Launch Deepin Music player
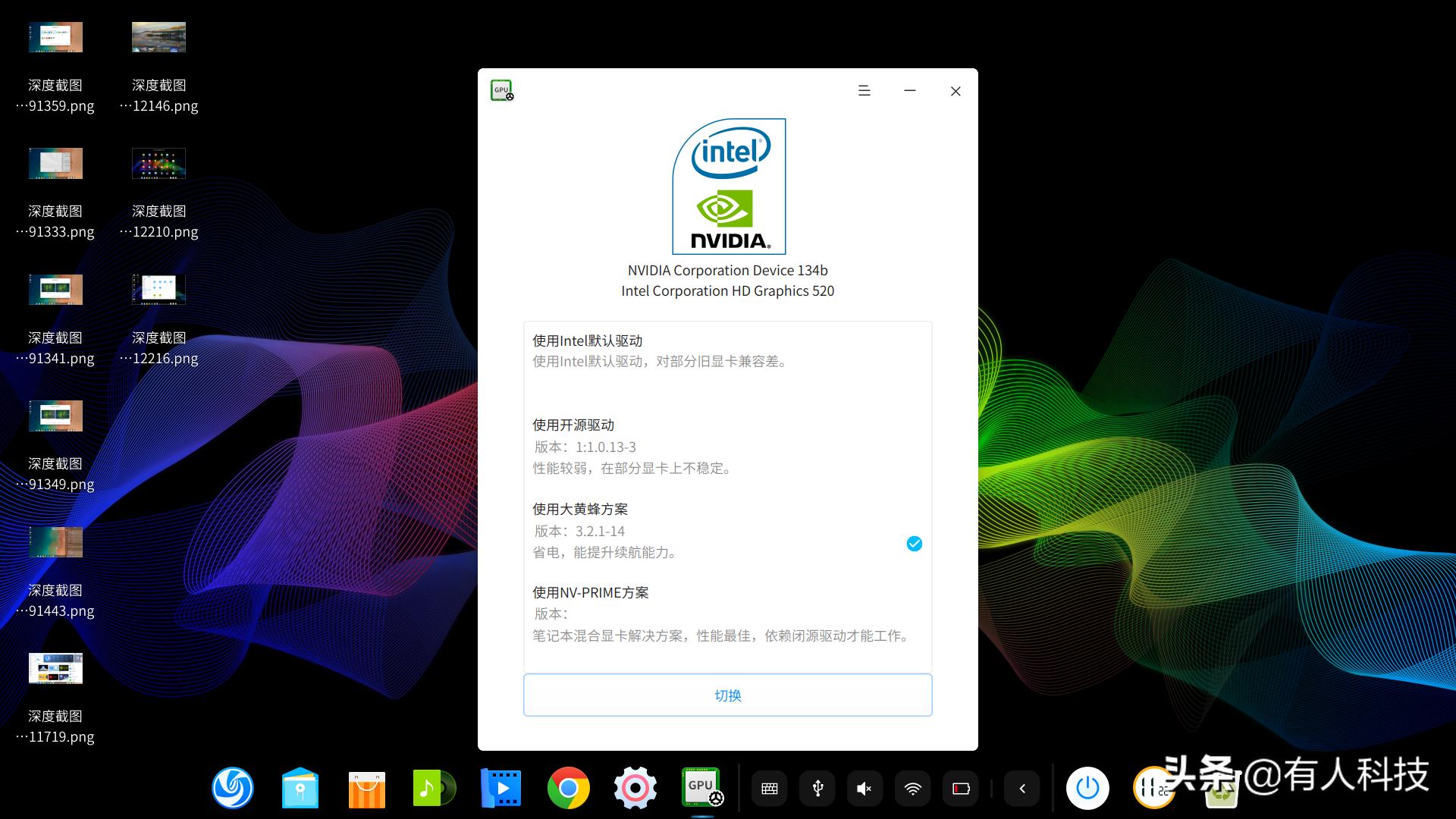Screen dimensions: 1456x819 click(x=433, y=789)
